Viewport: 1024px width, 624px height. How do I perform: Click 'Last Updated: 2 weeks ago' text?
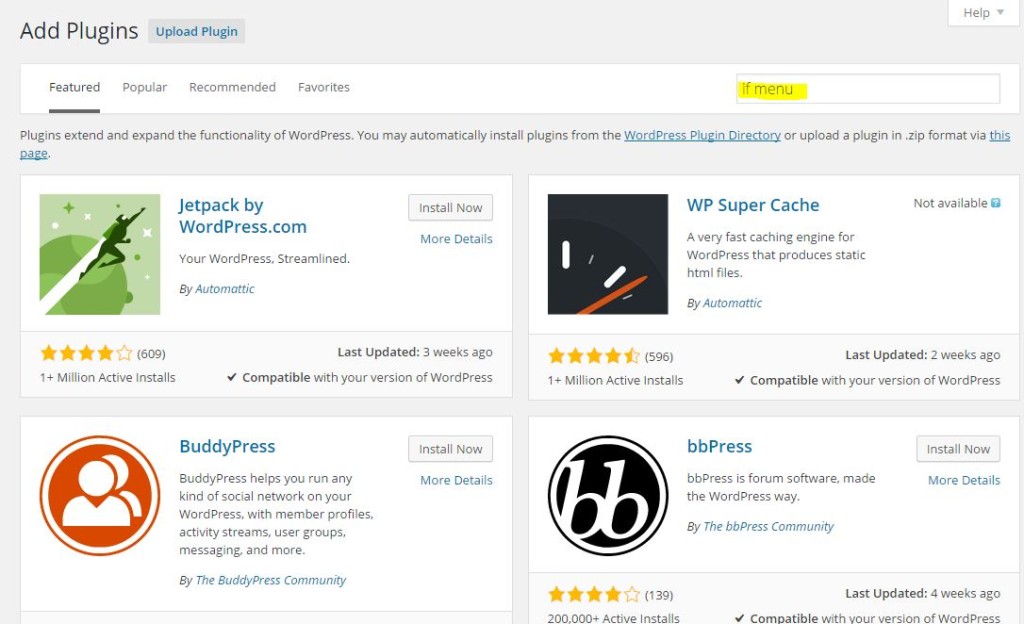pos(922,355)
